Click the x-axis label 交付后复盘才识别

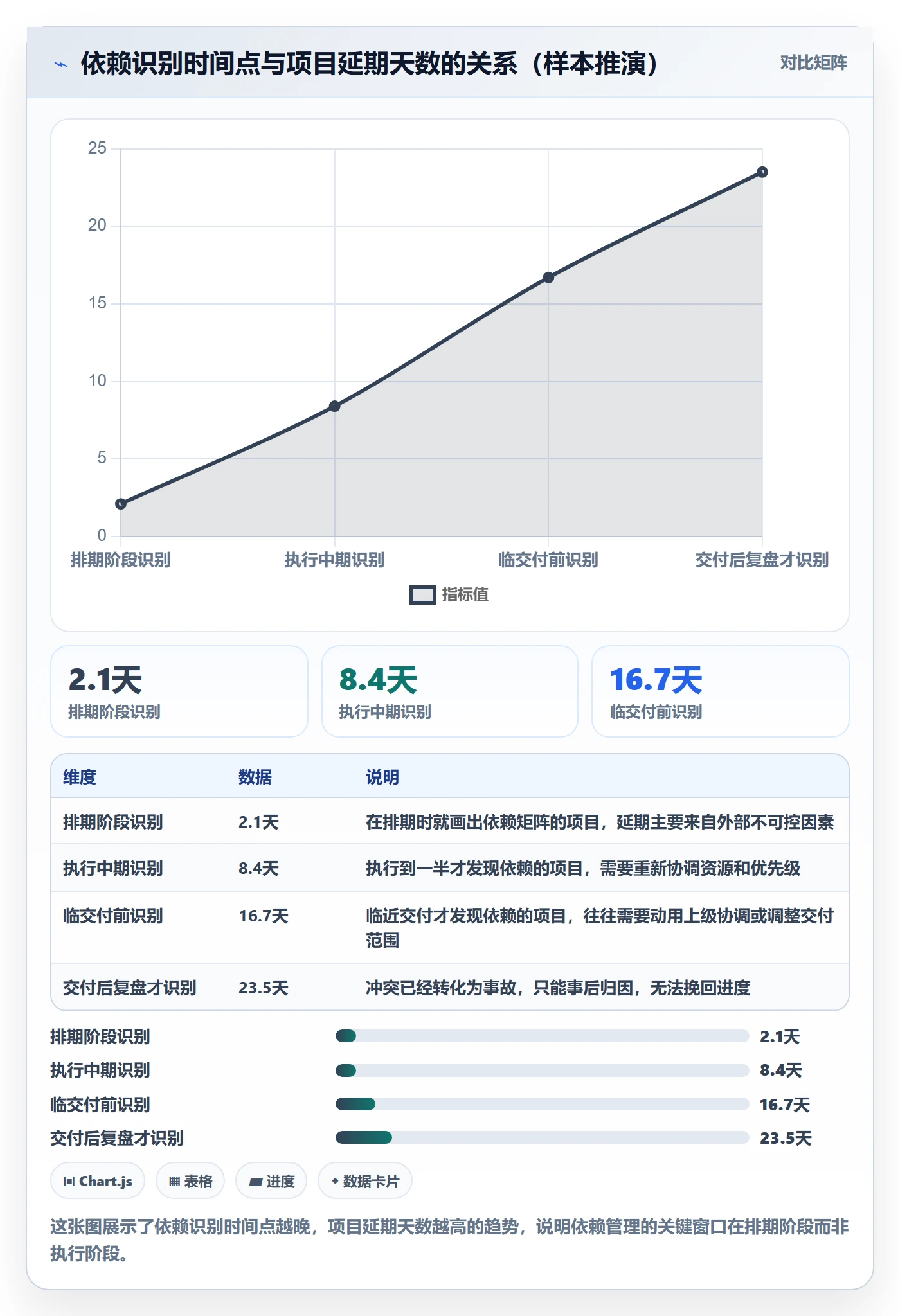(762, 560)
